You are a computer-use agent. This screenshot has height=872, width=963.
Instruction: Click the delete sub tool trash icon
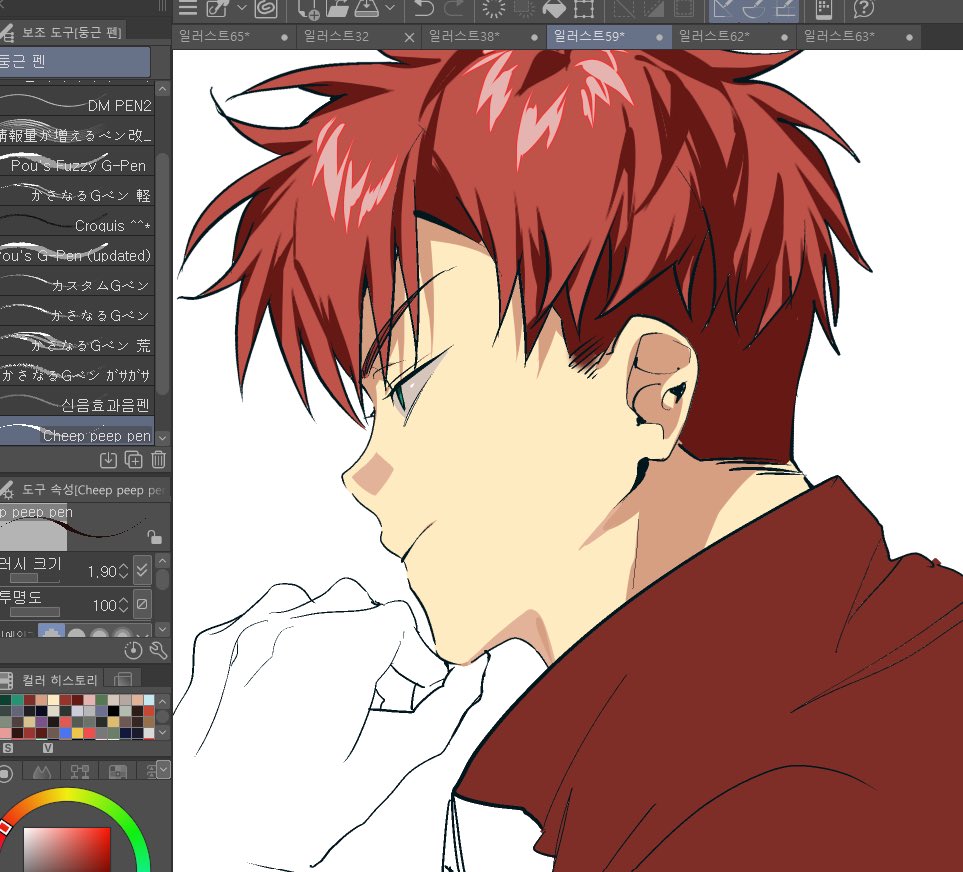[x=158, y=459]
